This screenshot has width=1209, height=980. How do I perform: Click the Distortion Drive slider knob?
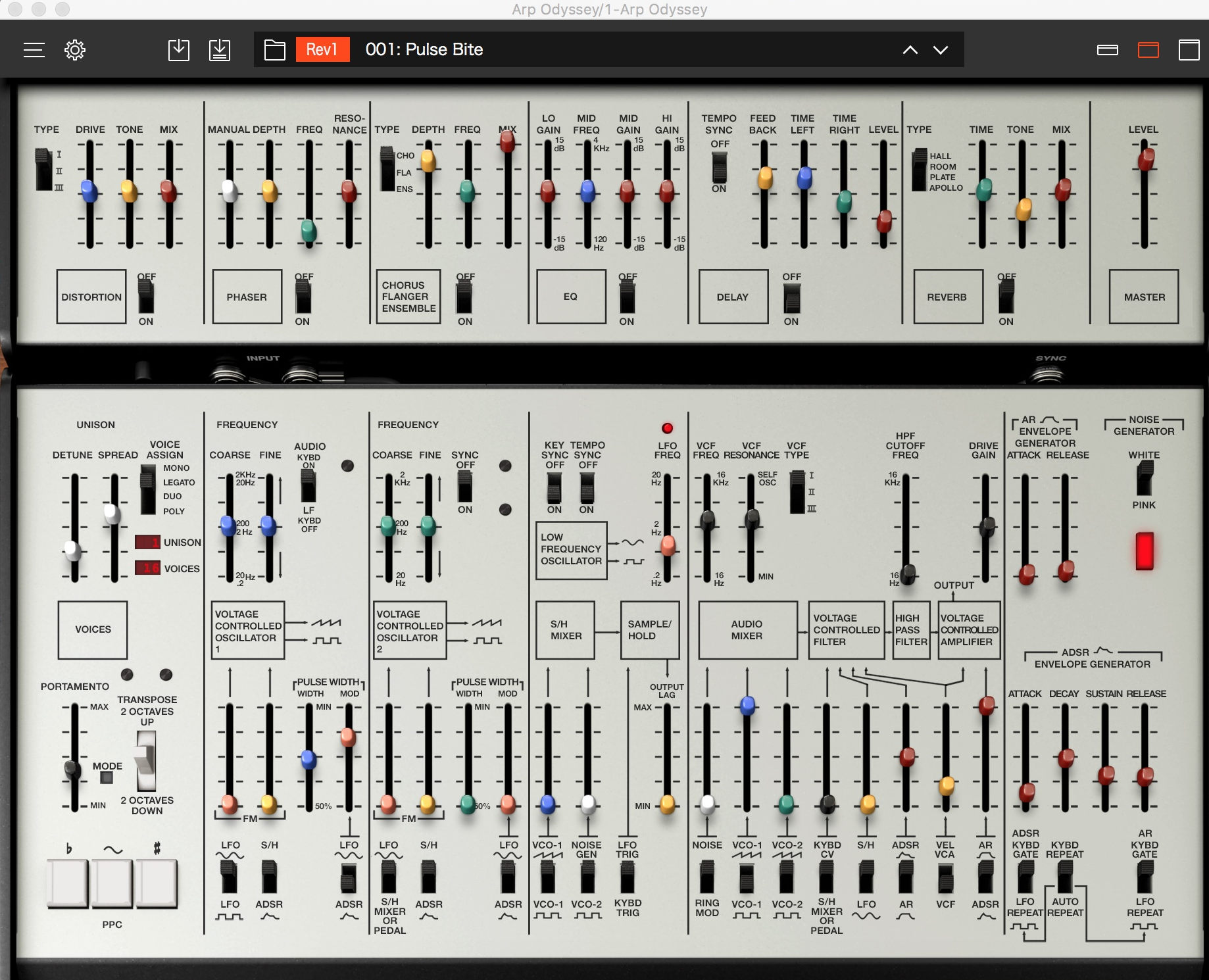click(89, 191)
